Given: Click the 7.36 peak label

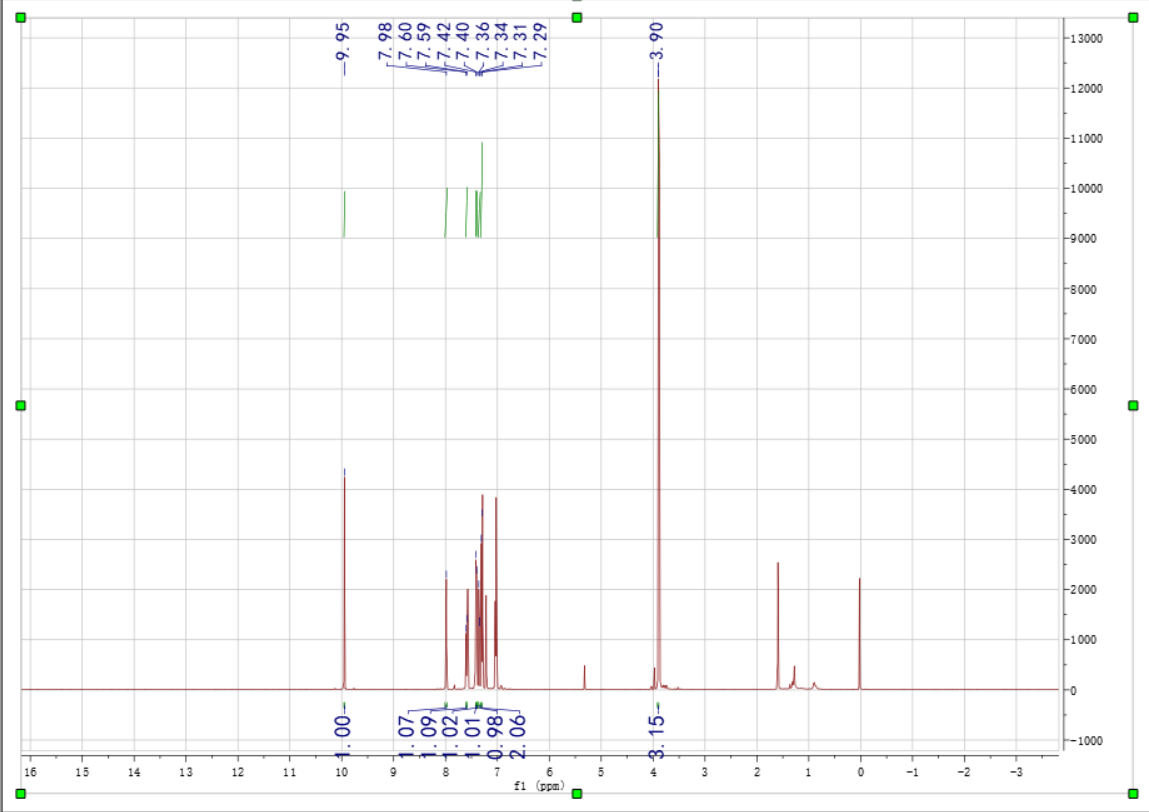Looking at the screenshot, I should tap(481, 41).
